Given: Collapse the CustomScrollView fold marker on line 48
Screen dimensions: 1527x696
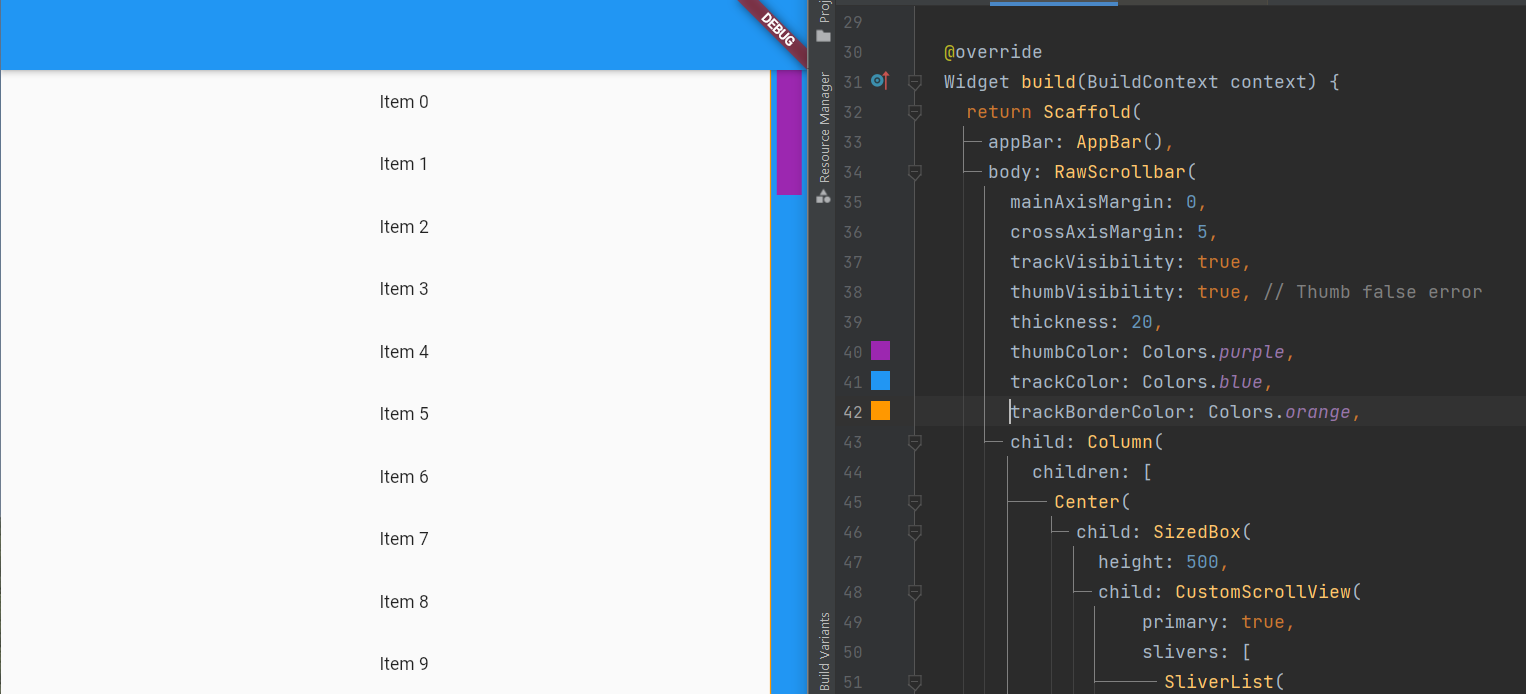Looking at the screenshot, I should tap(914, 592).
